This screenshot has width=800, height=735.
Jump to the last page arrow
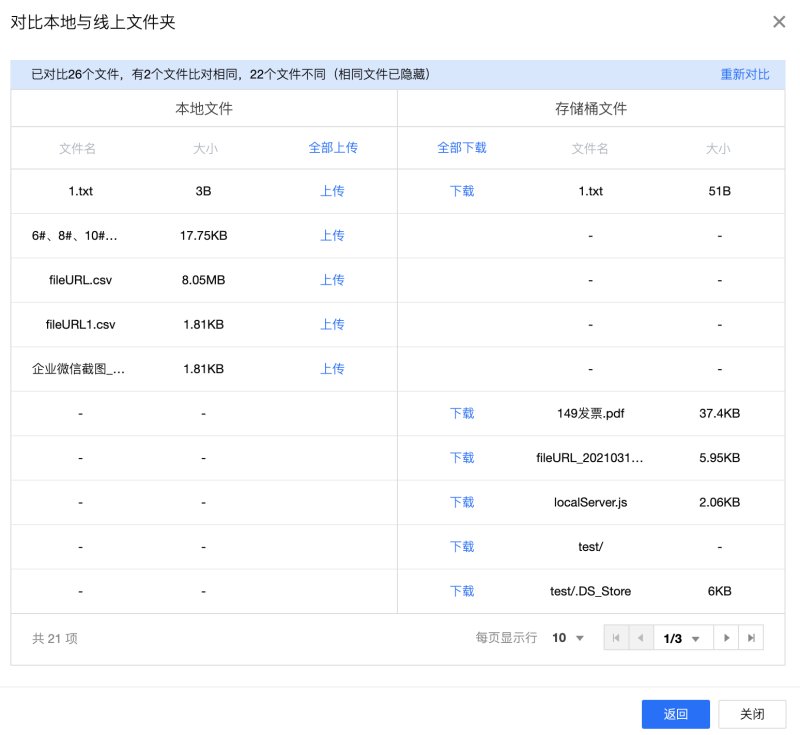[751, 638]
